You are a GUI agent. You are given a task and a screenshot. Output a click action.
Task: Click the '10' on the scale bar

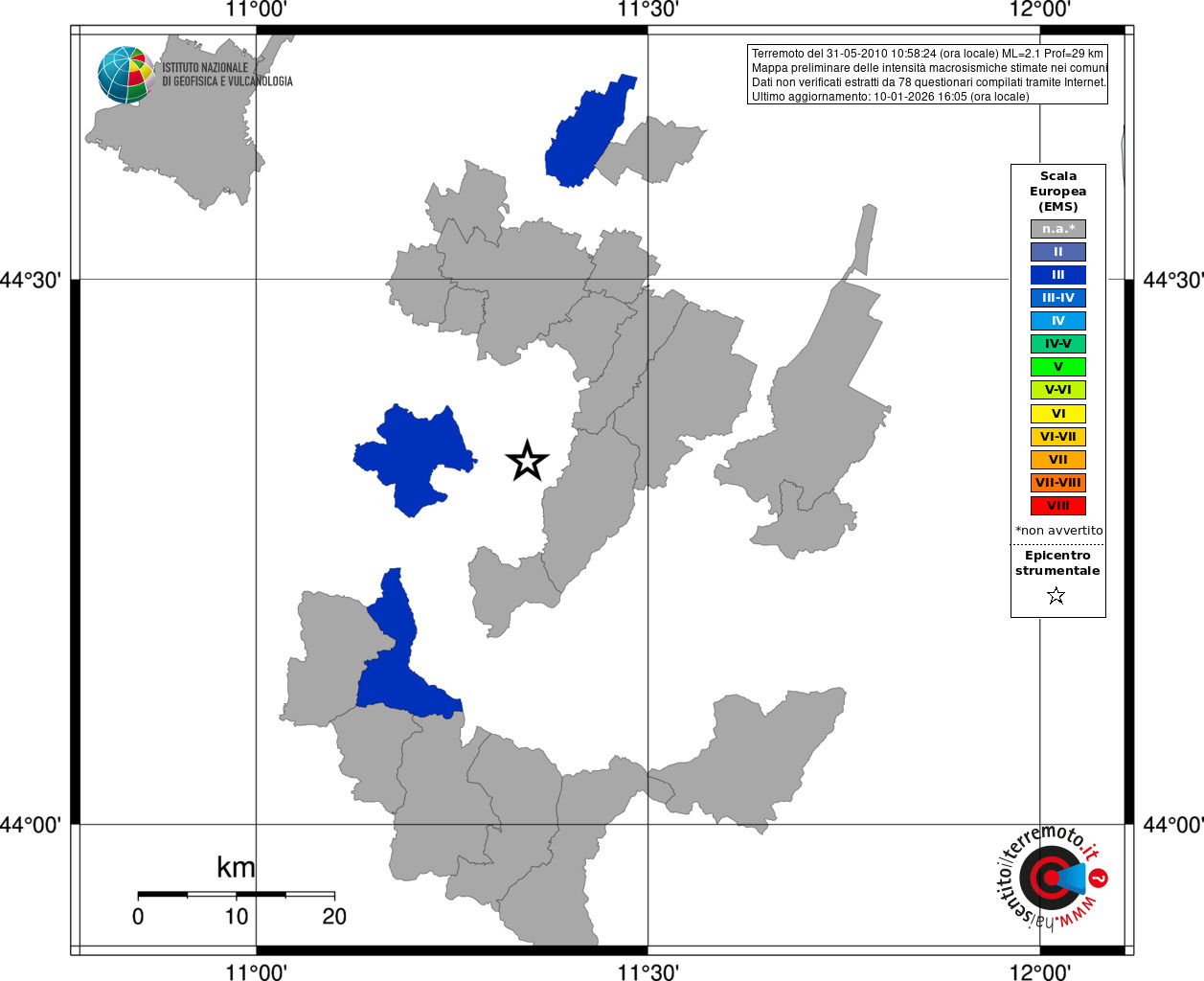[237, 917]
